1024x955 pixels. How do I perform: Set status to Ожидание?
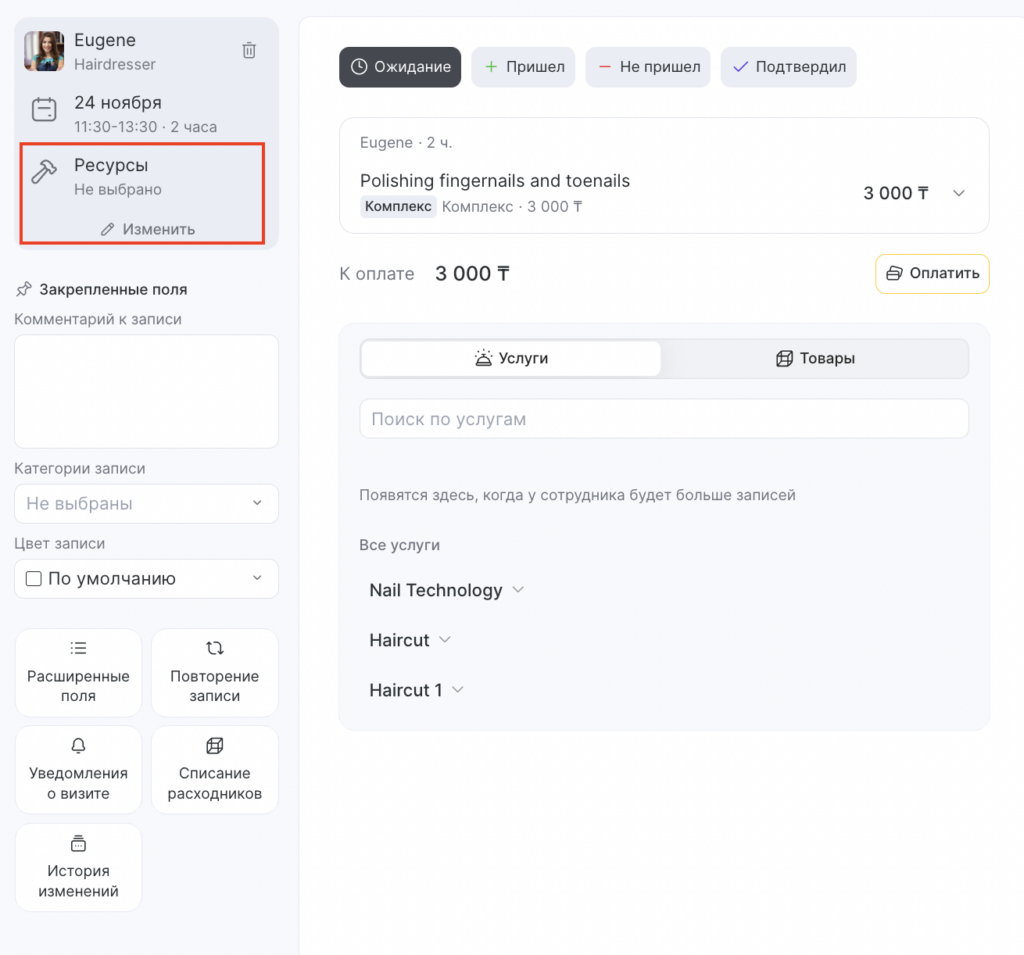pos(400,67)
